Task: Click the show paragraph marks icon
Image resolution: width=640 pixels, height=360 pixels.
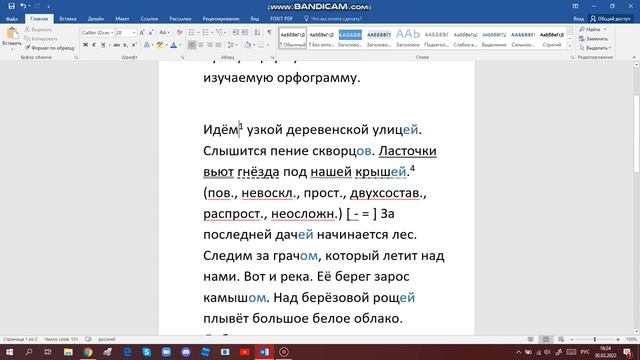Action: 269,32
